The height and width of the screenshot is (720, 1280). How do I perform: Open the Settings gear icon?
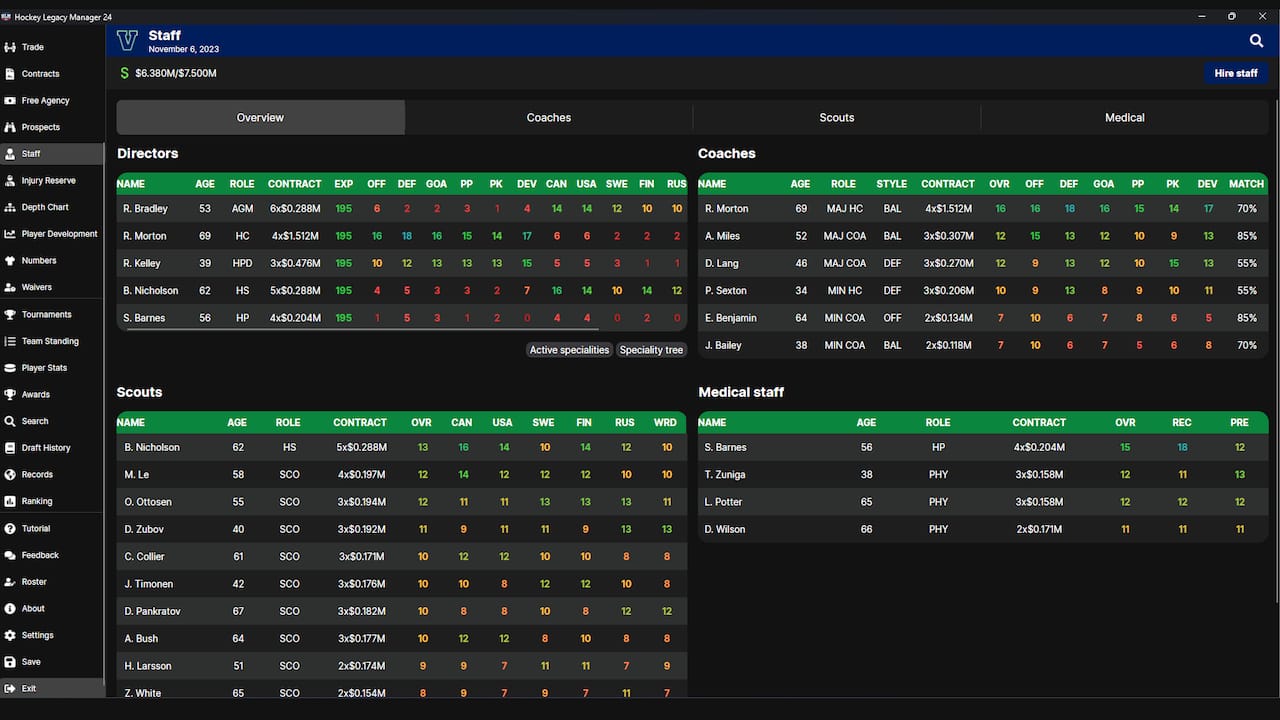click(x=10, y=635)
